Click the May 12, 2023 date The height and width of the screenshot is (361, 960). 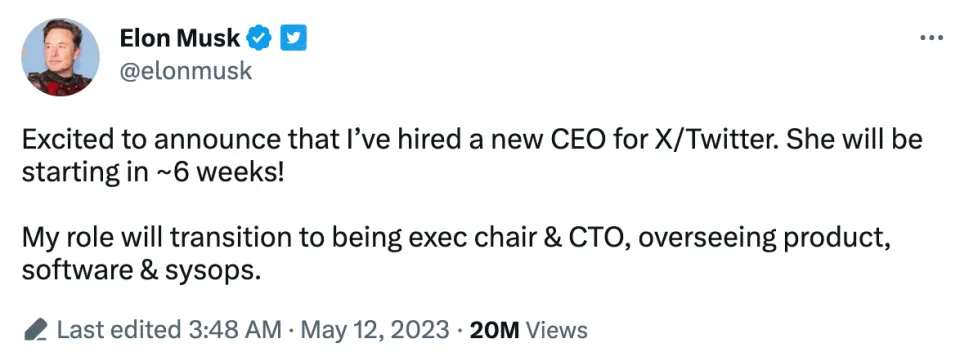pos(376,330)
